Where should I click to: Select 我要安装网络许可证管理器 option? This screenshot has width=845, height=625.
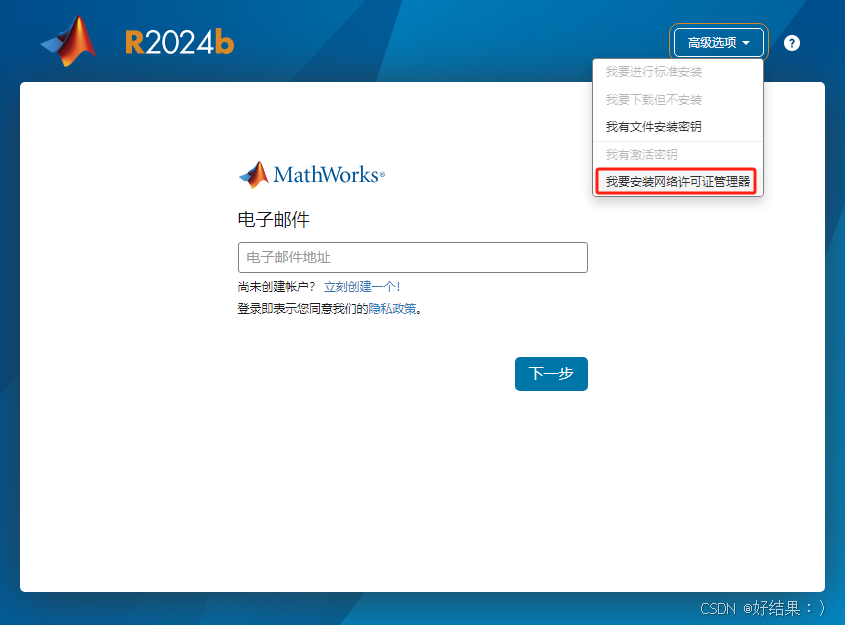[677, 182]
